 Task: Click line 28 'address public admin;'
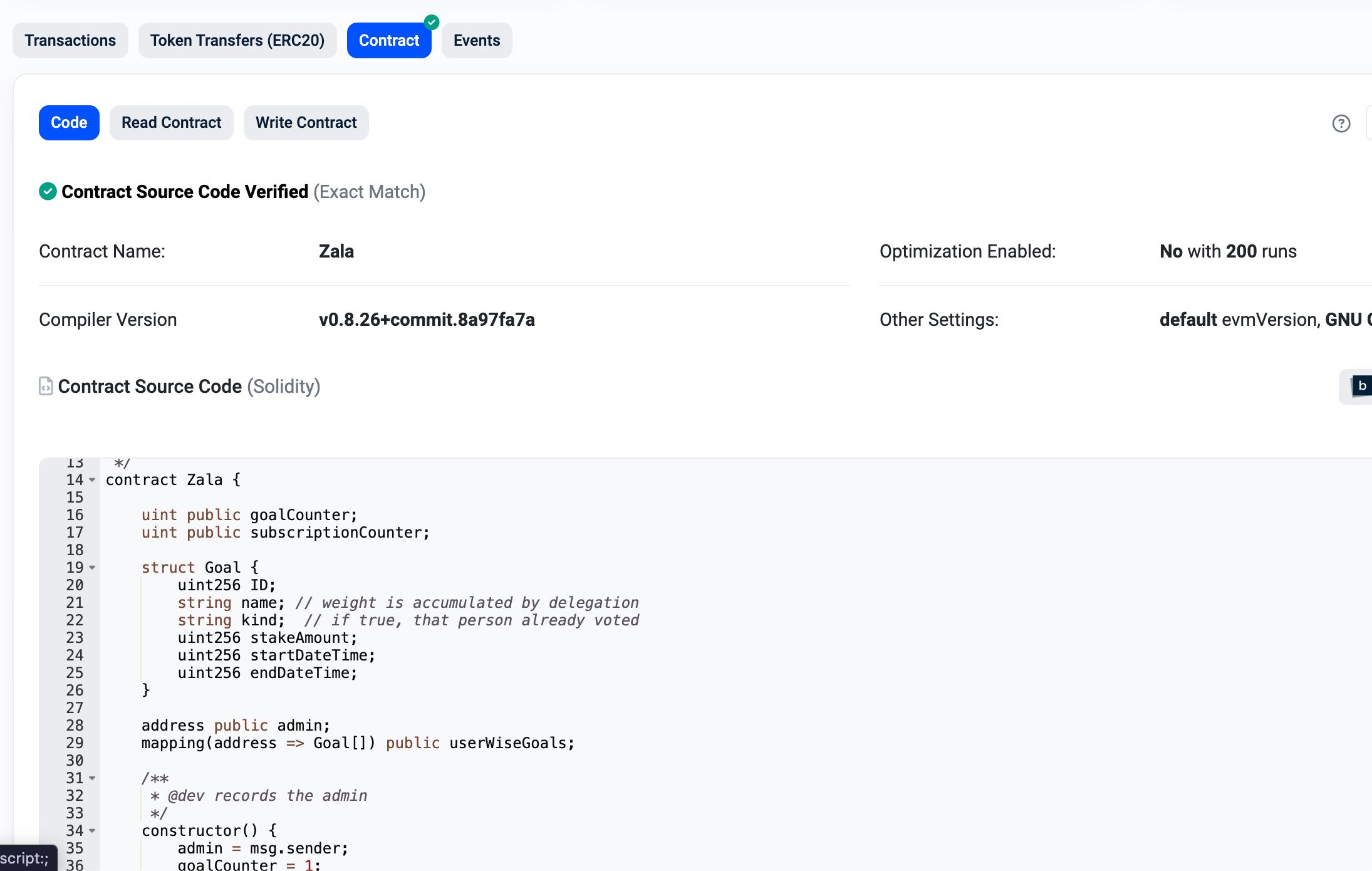point(236,726)
